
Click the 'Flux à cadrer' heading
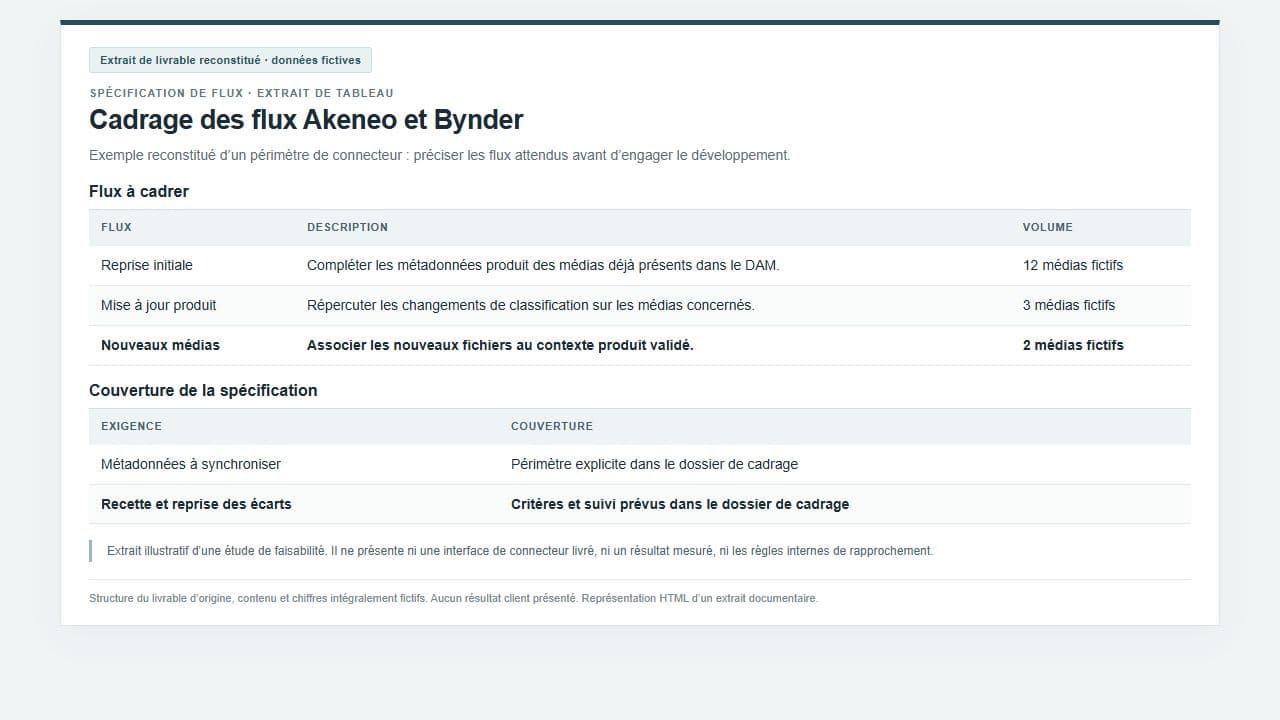click(139, 191)
